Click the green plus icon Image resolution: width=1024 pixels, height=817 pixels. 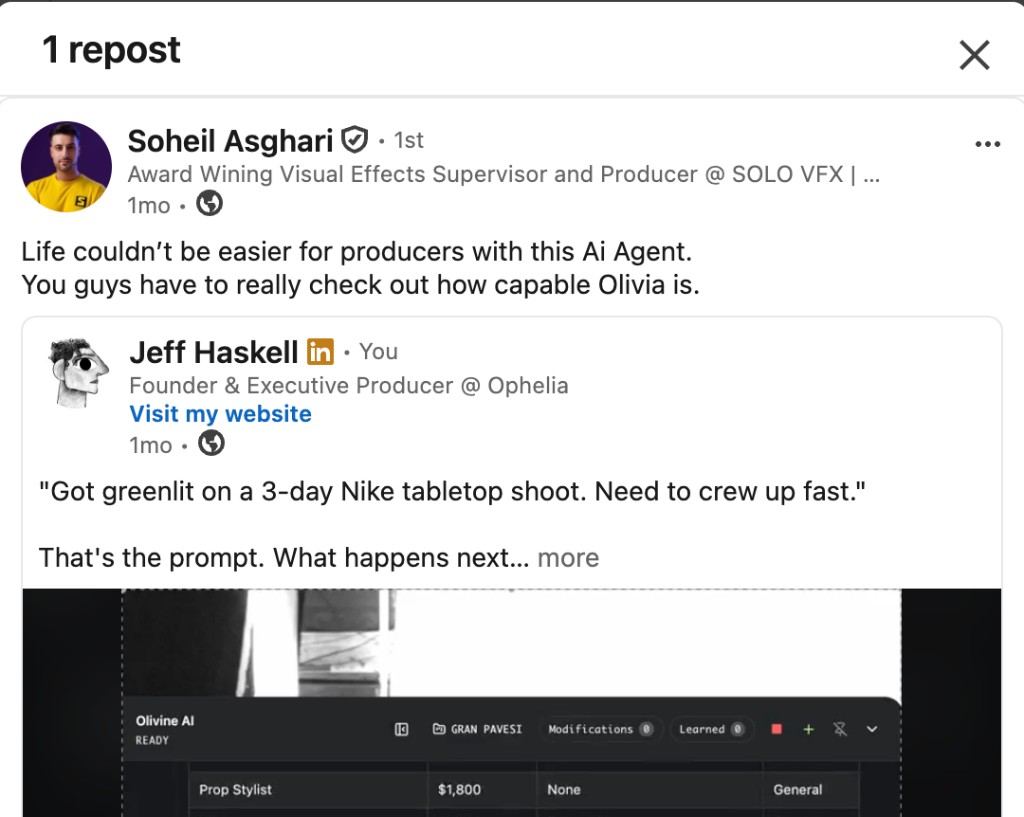(x=808, y=729)
